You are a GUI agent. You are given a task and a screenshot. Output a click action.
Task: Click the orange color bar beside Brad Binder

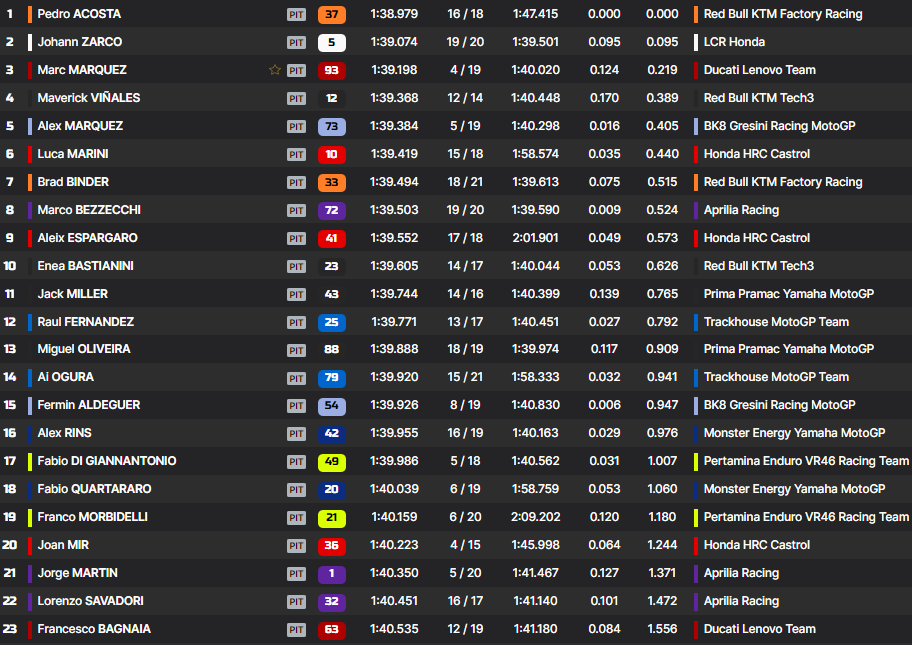tap(30, 182)
